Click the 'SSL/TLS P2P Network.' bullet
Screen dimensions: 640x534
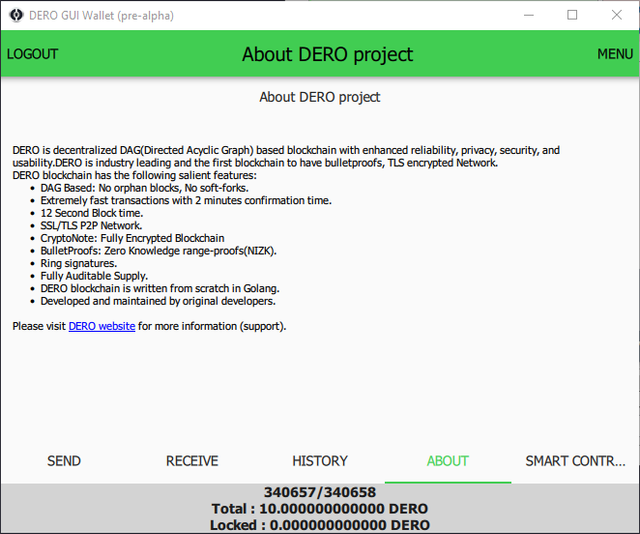click(91, 226)
